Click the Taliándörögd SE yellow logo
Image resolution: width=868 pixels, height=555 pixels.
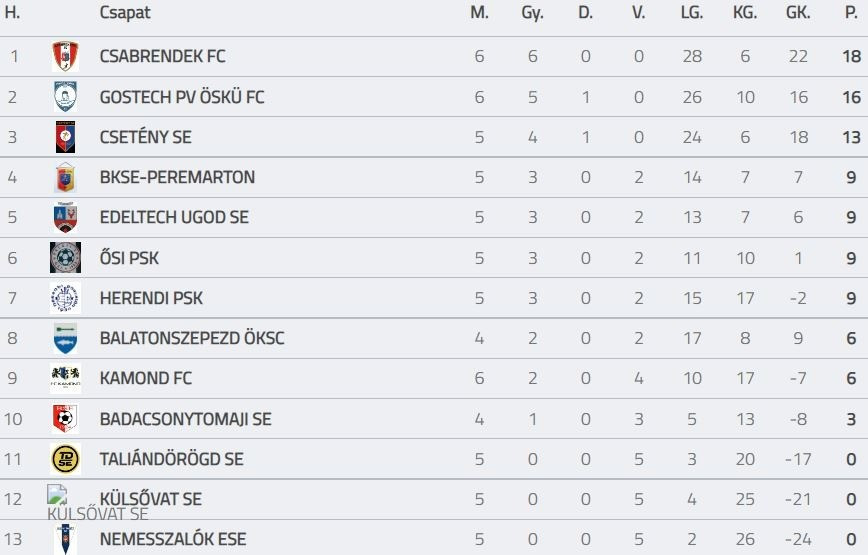(66, 459)
